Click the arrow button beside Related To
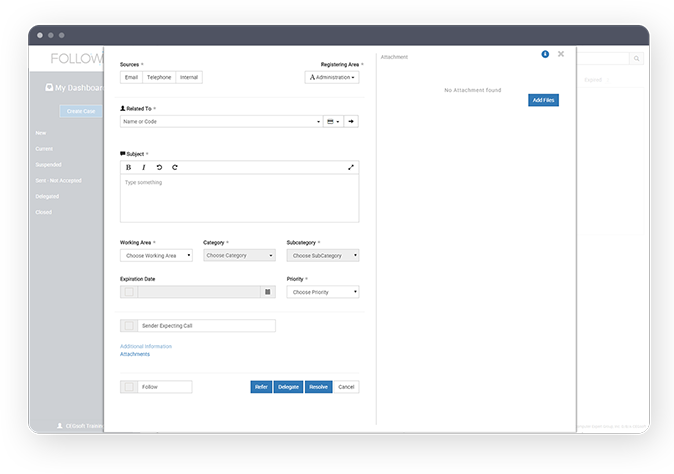This screenshot has width=674, height=474. tap(351, 122)
